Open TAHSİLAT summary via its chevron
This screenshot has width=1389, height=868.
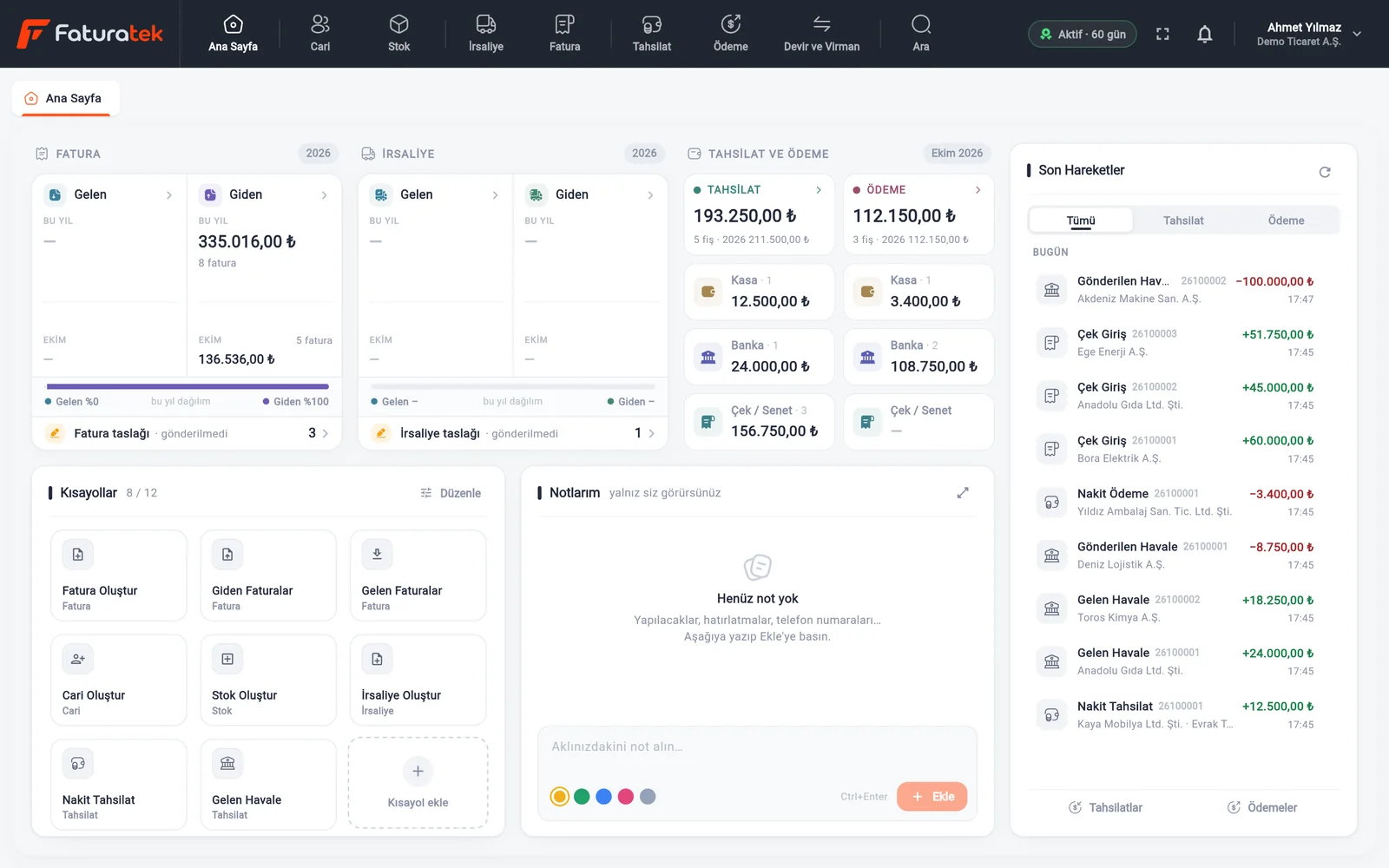click(x=819, y=190)
